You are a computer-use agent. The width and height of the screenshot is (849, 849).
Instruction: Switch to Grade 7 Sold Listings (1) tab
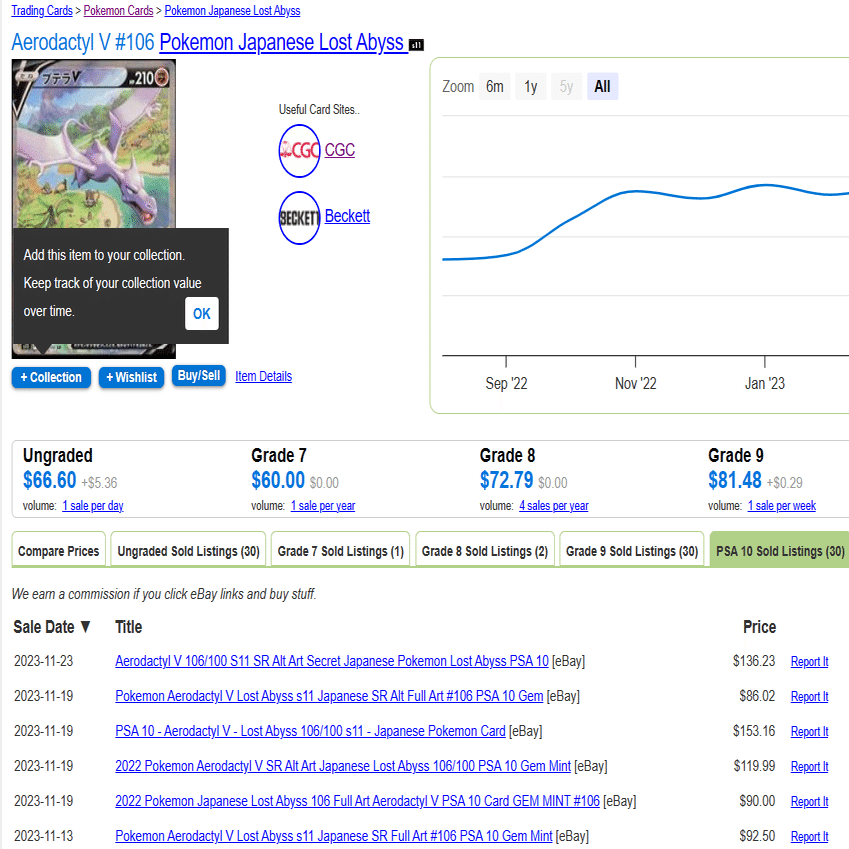coord(341,551)
